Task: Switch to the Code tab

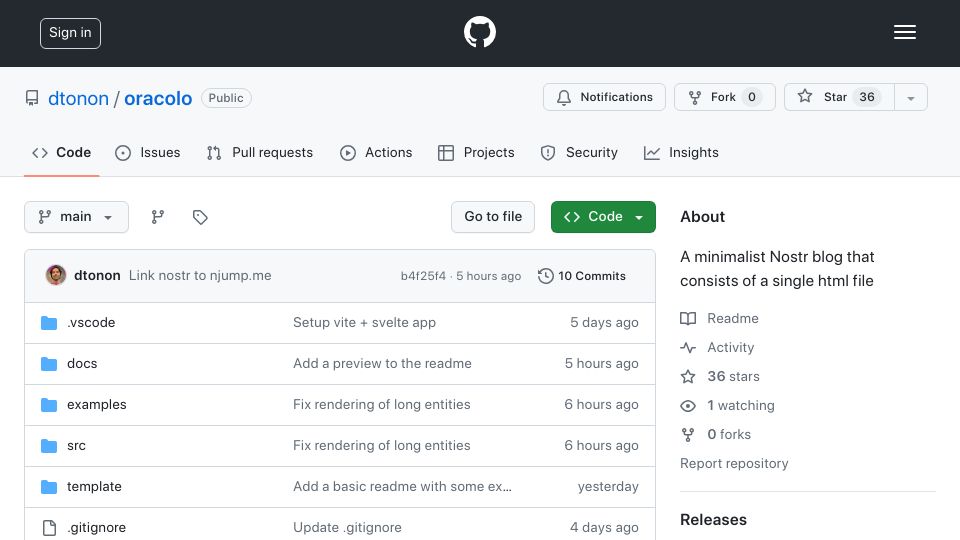Action: click(x=61, y=152)
